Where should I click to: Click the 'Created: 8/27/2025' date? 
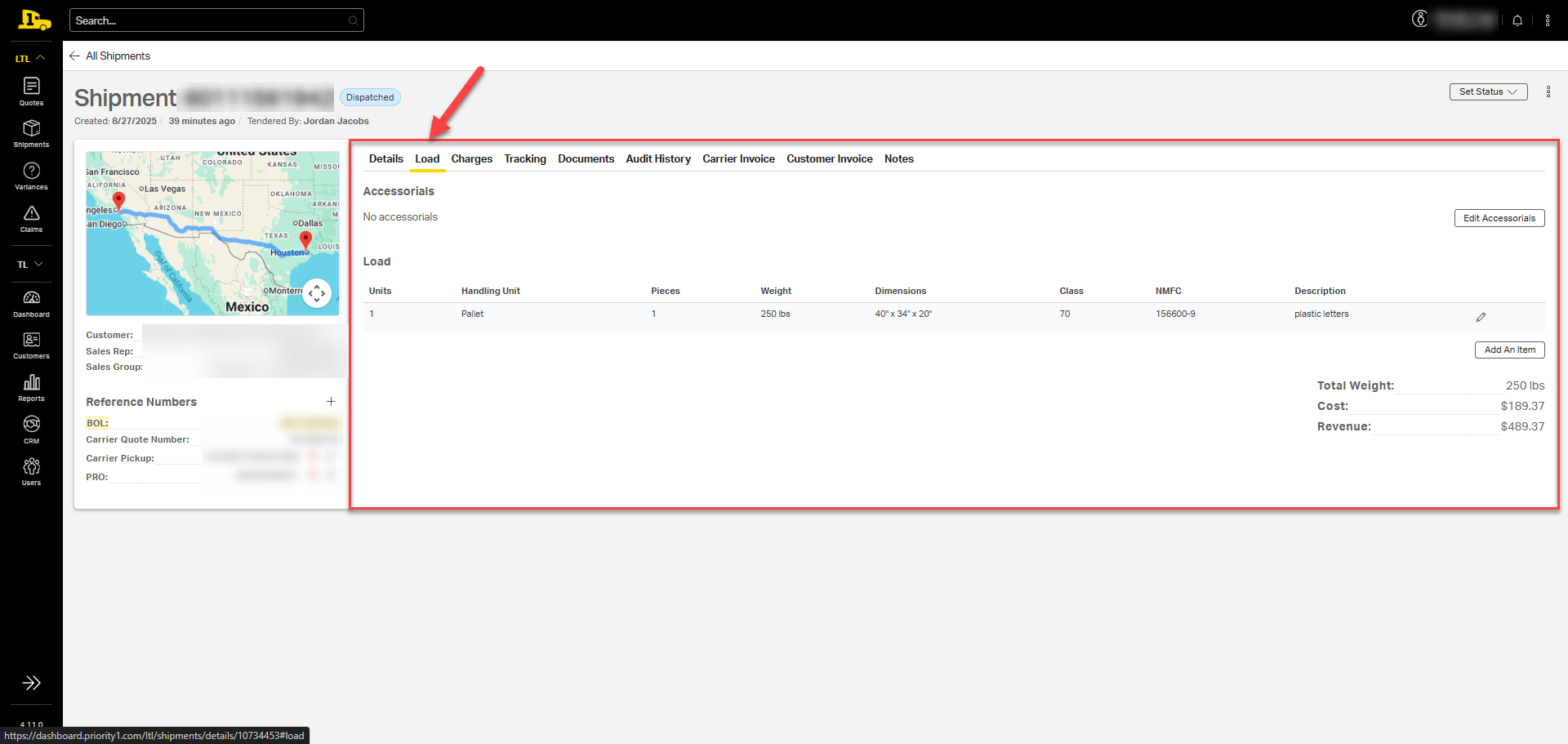115,121
